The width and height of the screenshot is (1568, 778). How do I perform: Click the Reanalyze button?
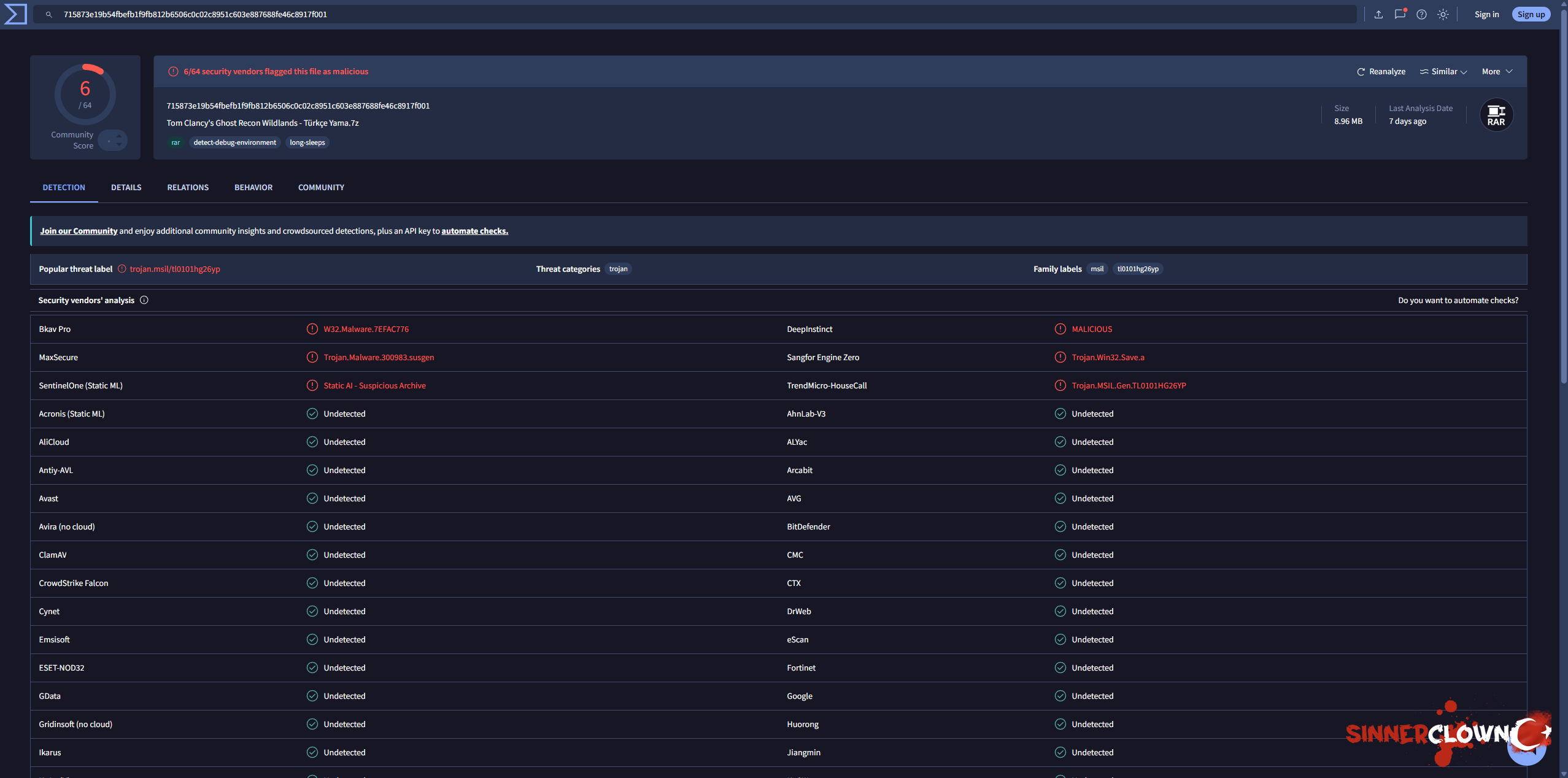[1381, 71]
